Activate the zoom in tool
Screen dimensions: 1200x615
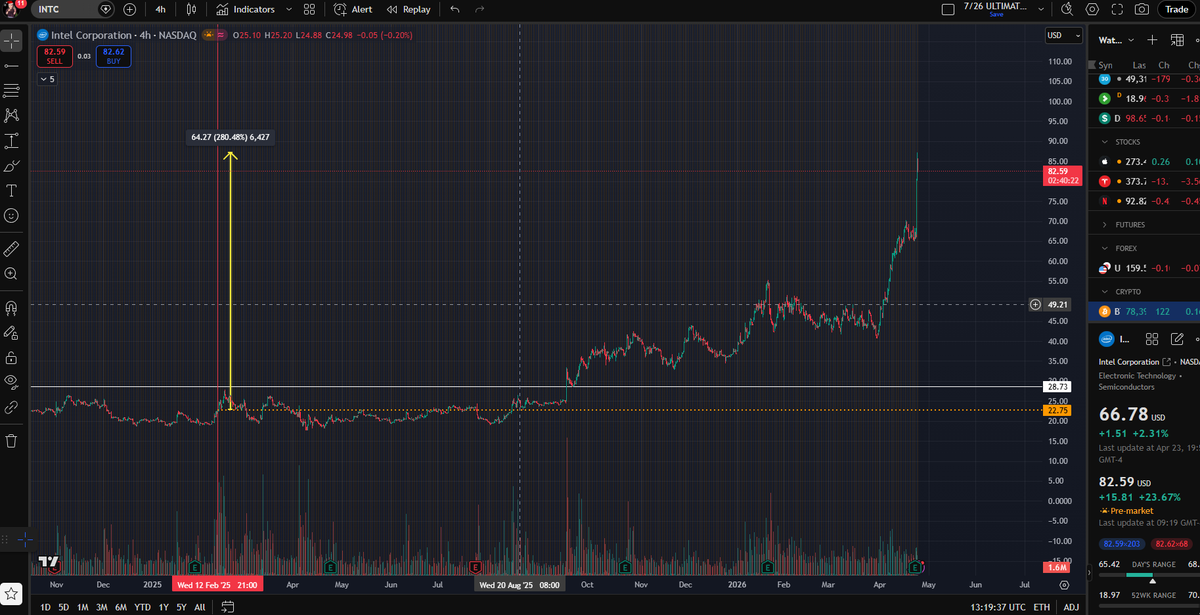point(12,273)
